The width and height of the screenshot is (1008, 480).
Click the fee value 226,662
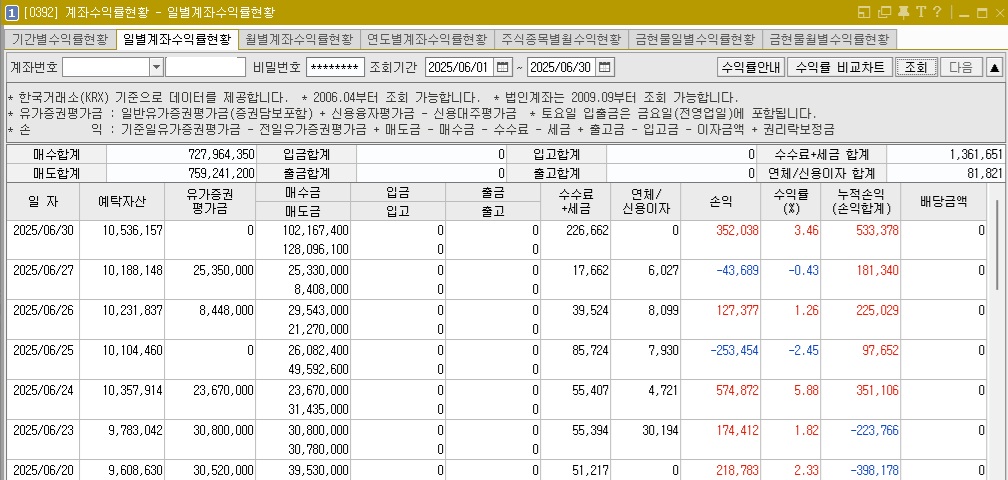pos(587,231)
